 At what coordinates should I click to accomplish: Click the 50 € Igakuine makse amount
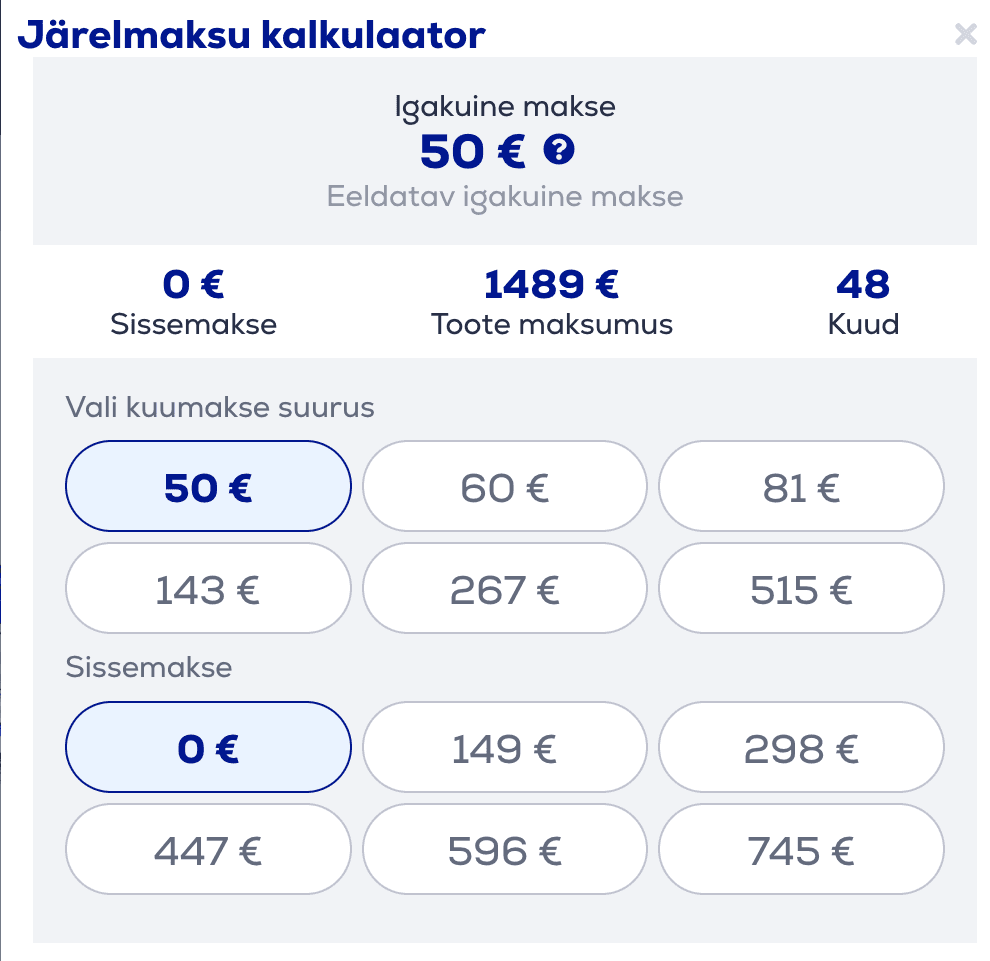pos(472,152)
